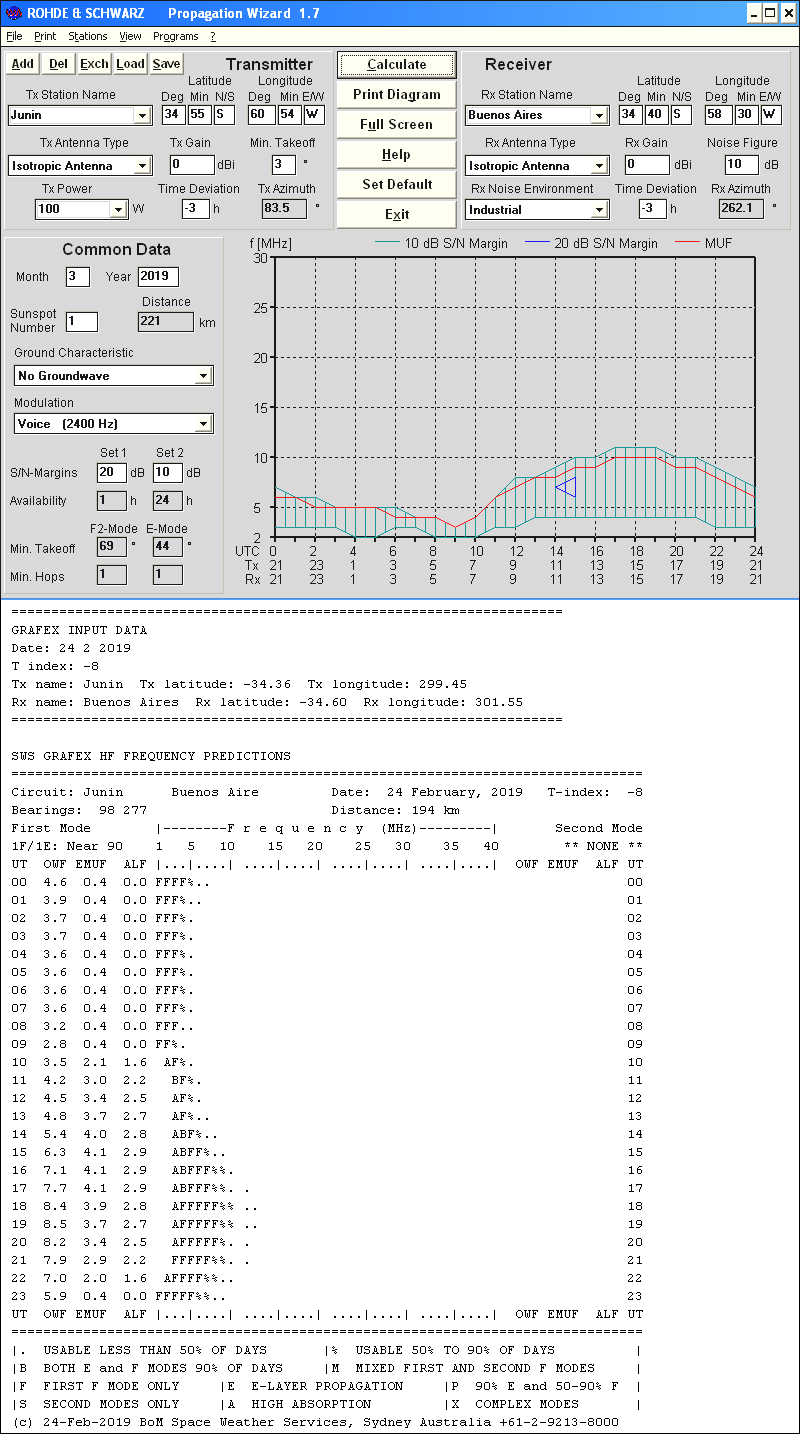Click the Full Screen button

(397, 124)
